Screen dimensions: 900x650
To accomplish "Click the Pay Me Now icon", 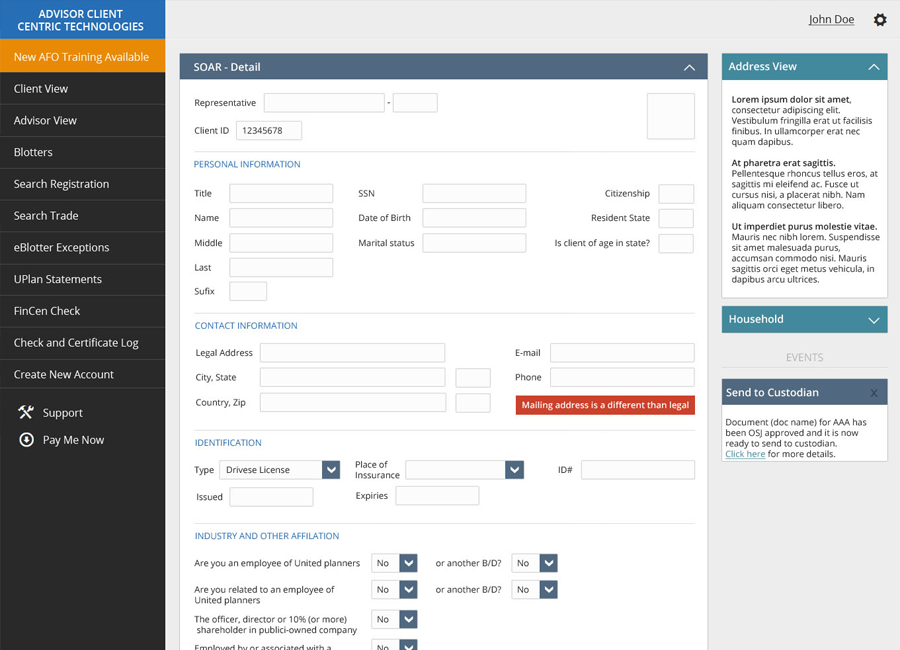I will coord(26,440).
